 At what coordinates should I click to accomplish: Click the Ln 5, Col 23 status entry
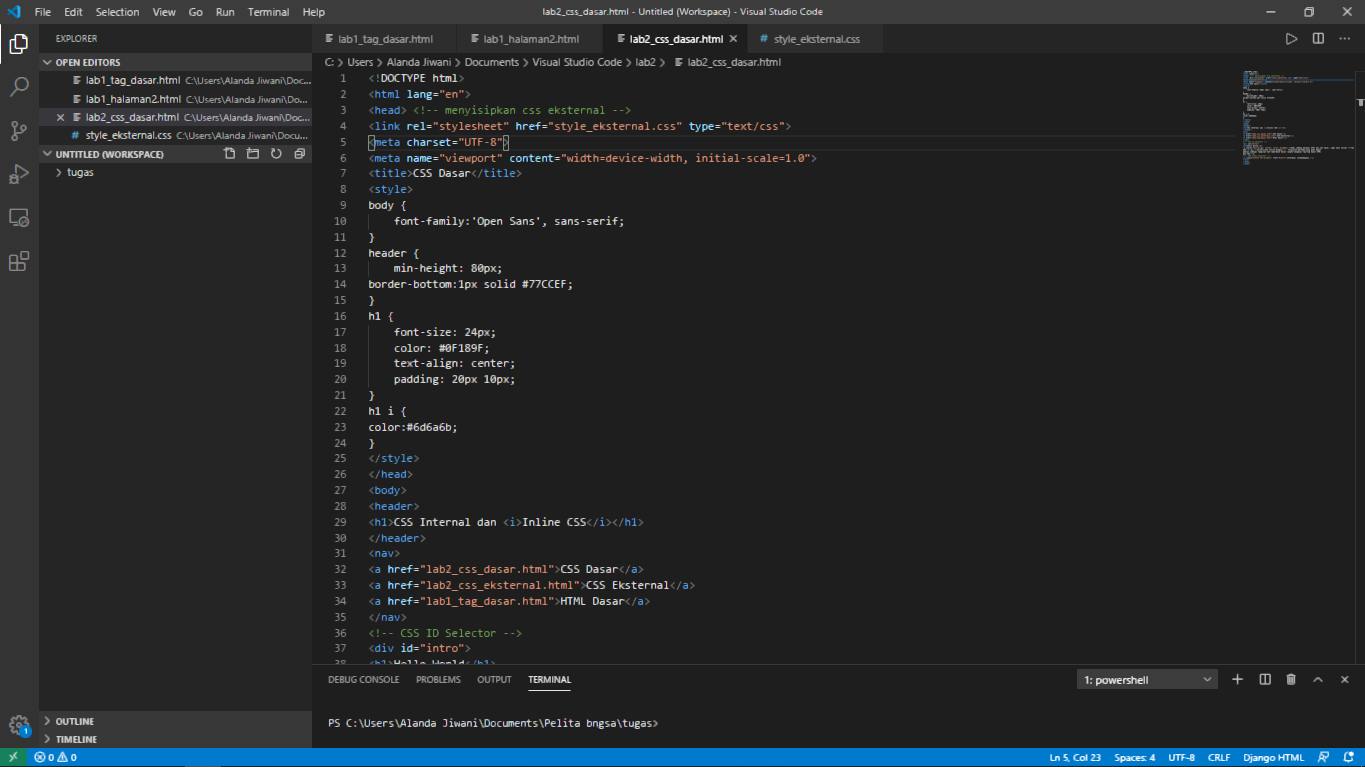(x=1075, y=757)
